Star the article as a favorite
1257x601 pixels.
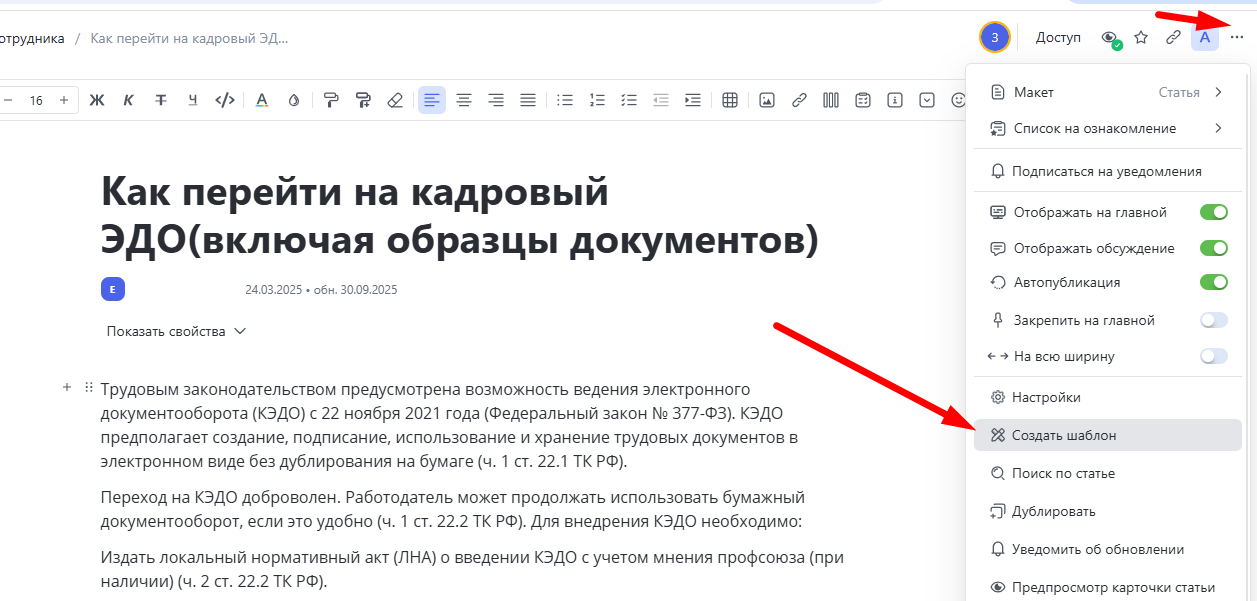[1141, 36]
